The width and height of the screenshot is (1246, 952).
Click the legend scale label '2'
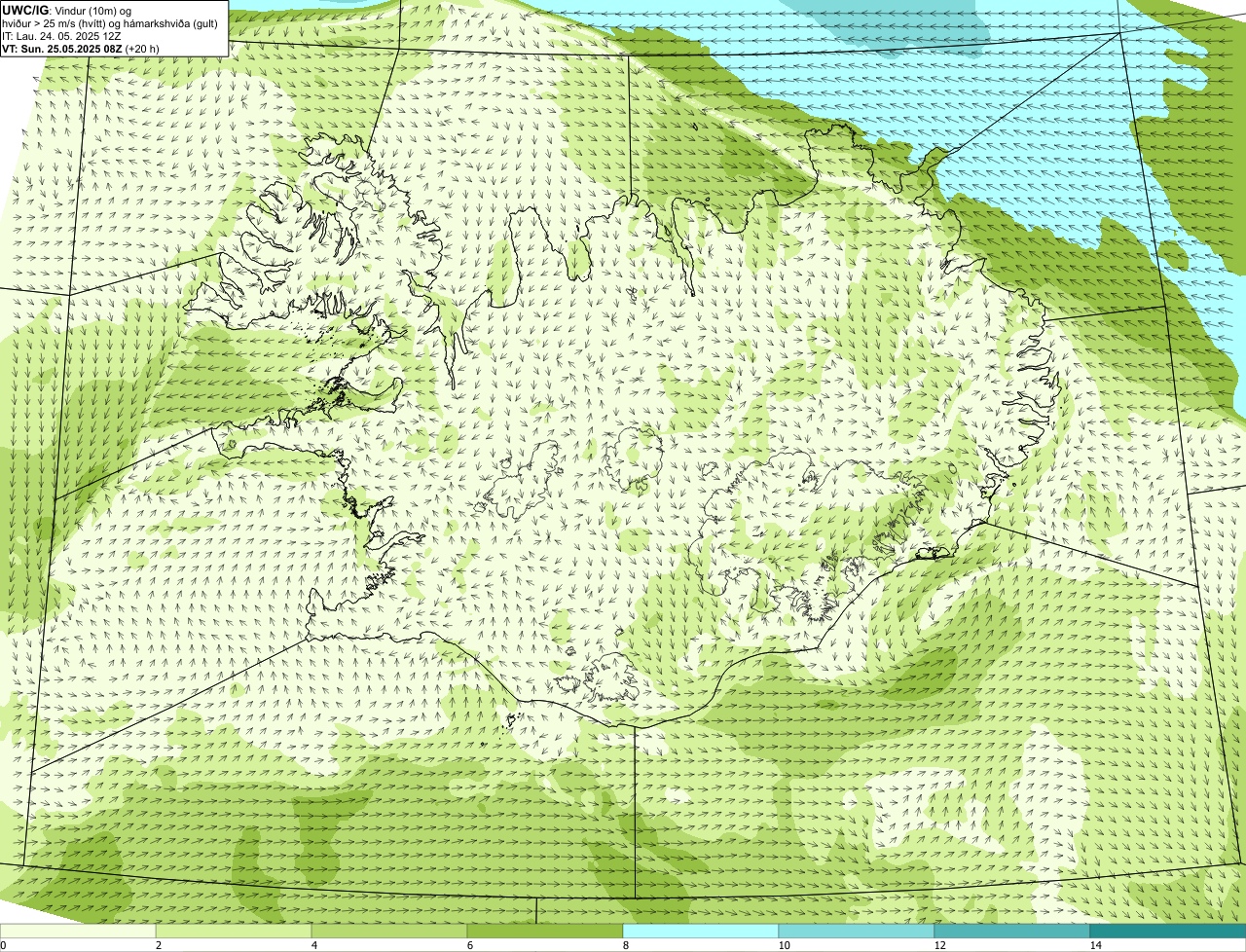click(x=158, y=945)
